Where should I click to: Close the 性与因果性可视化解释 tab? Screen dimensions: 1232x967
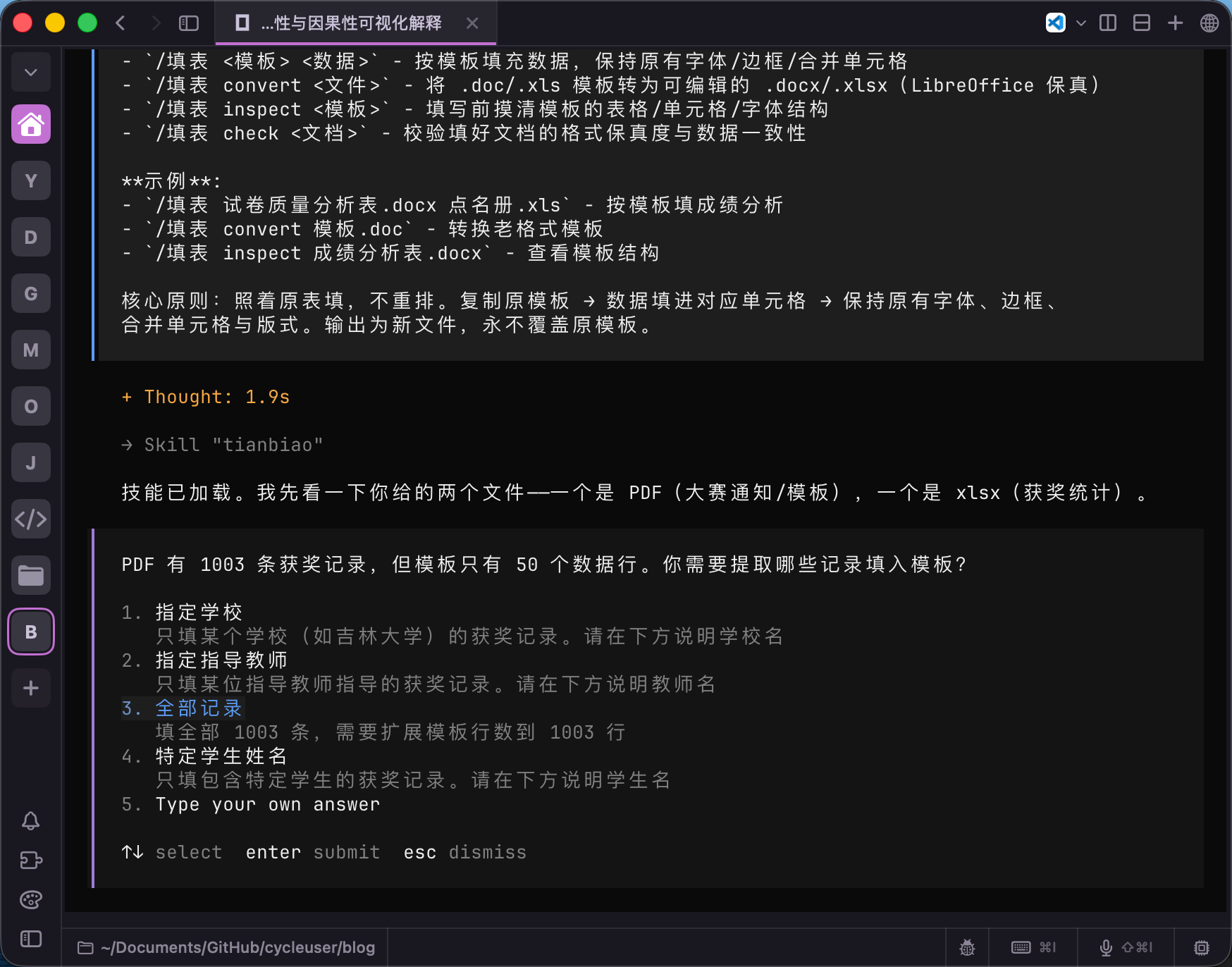(472, 23)
